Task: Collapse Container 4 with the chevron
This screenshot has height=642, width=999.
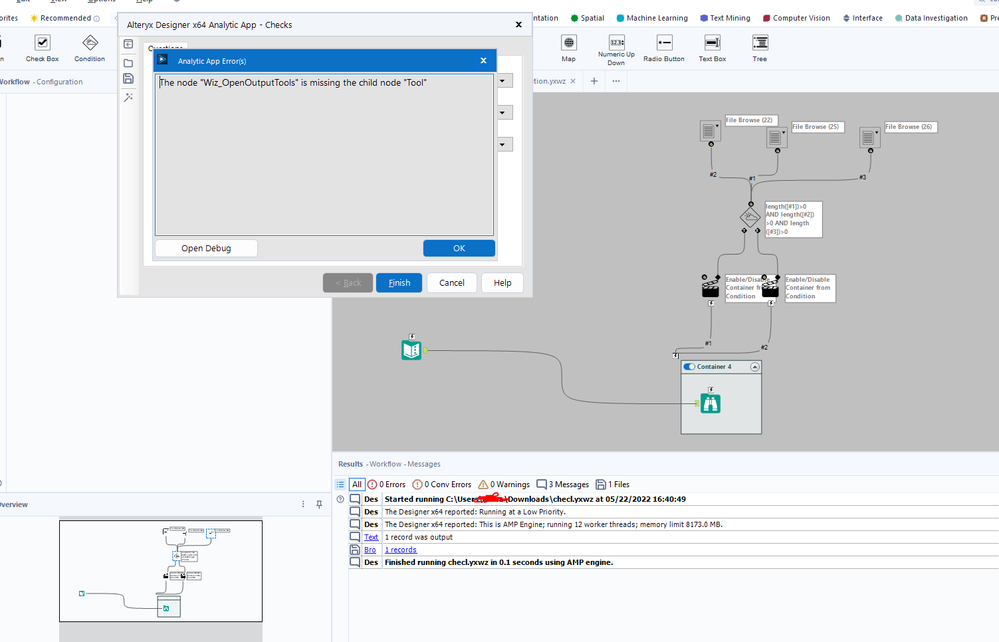Action: (x=755, y=367)
